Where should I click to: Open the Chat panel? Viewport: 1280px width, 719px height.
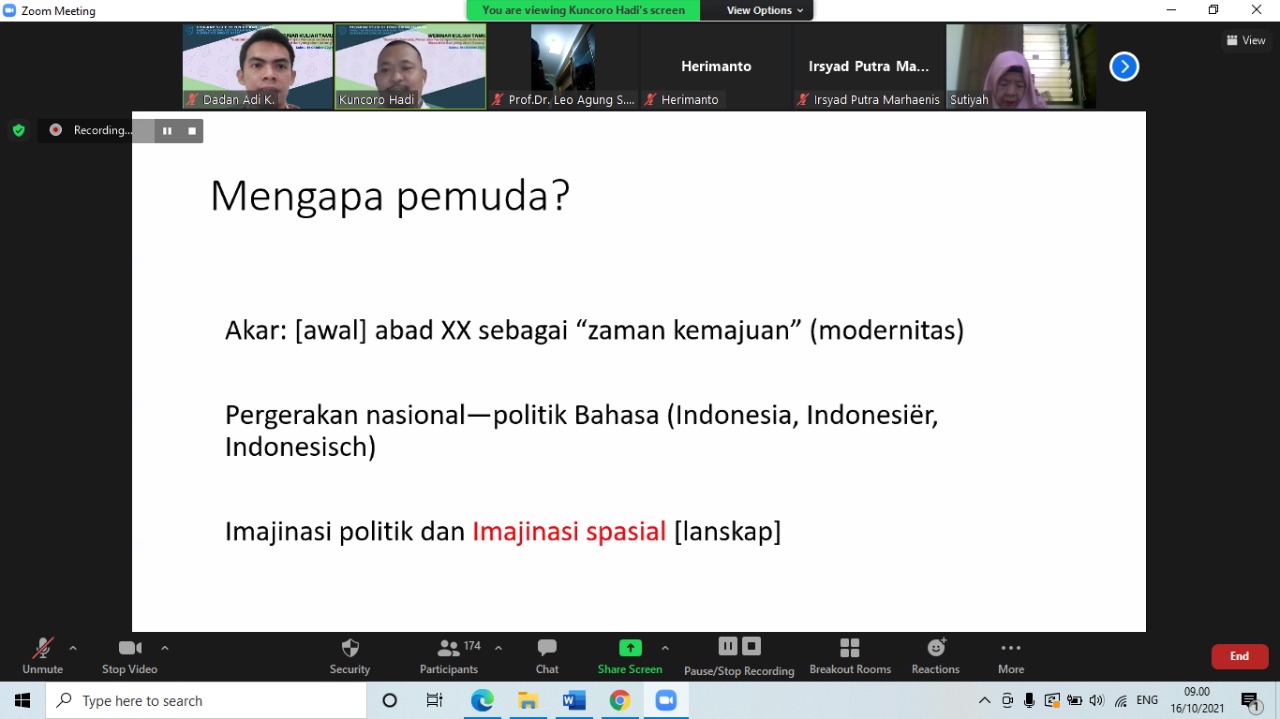547,656
